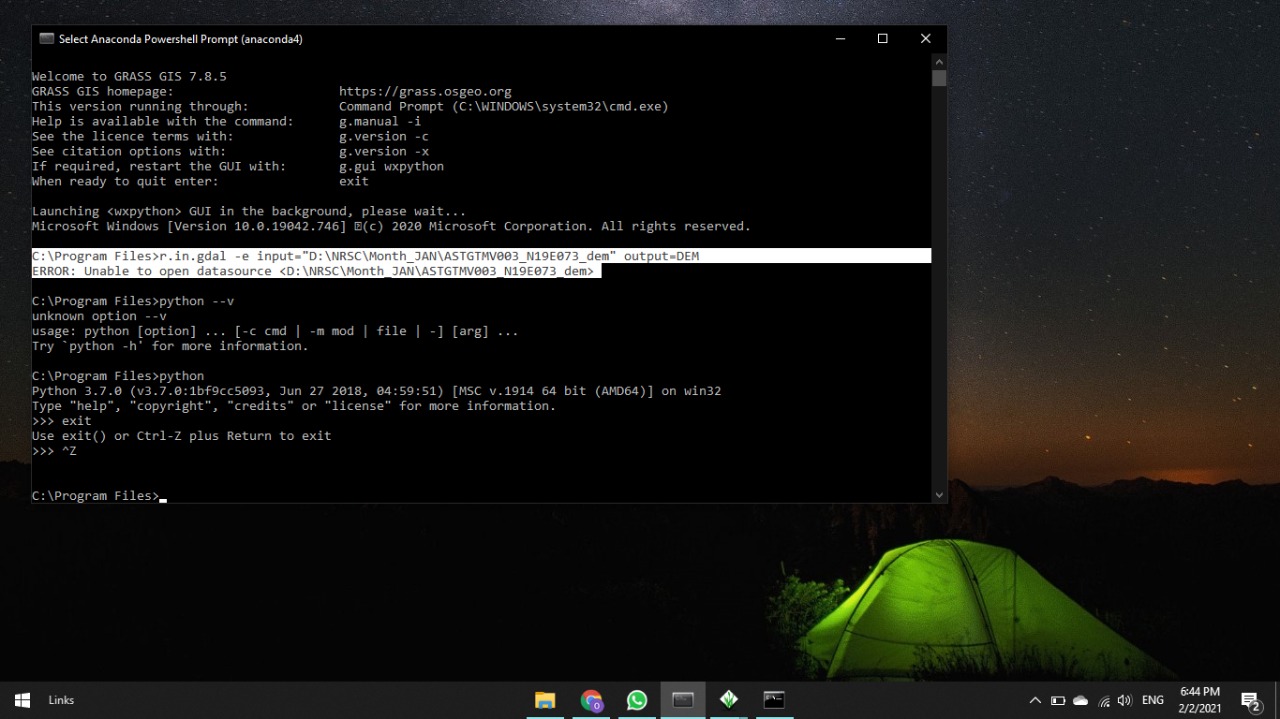This screenshot has height=719, width=1280.
Task: Open the clock showing 6:44 PM
Action: tap(1199, 700)
